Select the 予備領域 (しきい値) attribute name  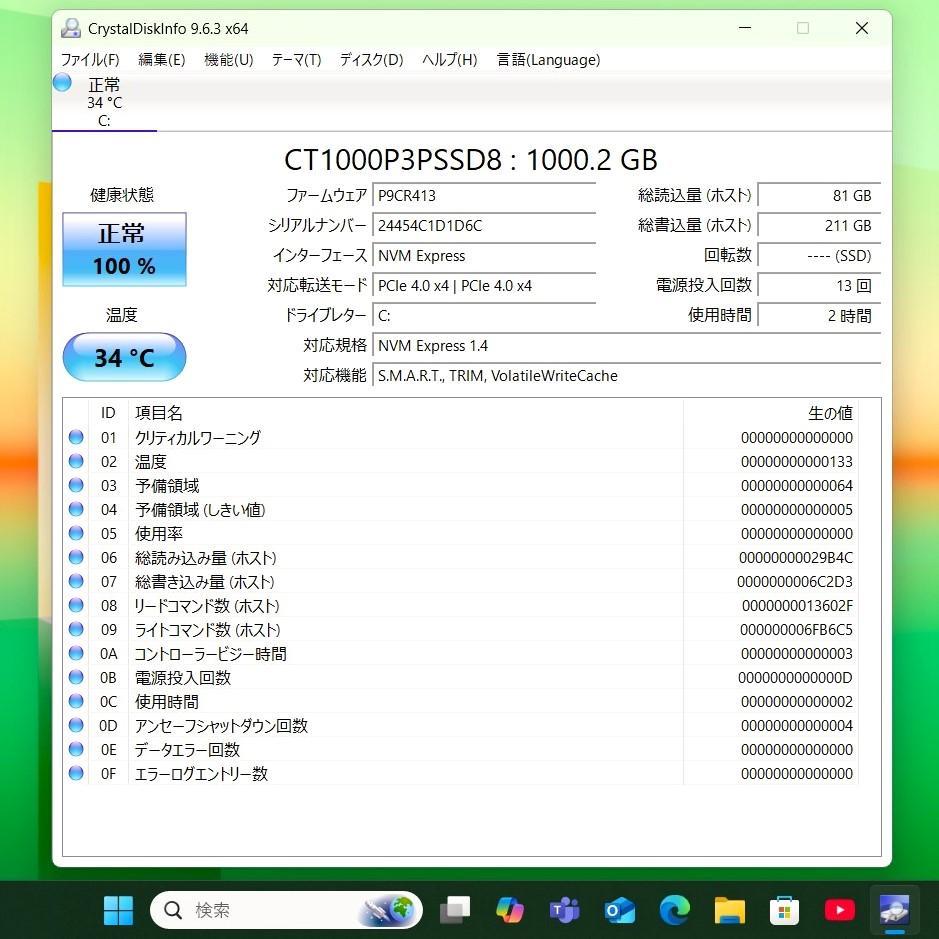click(x=200, y=510)
